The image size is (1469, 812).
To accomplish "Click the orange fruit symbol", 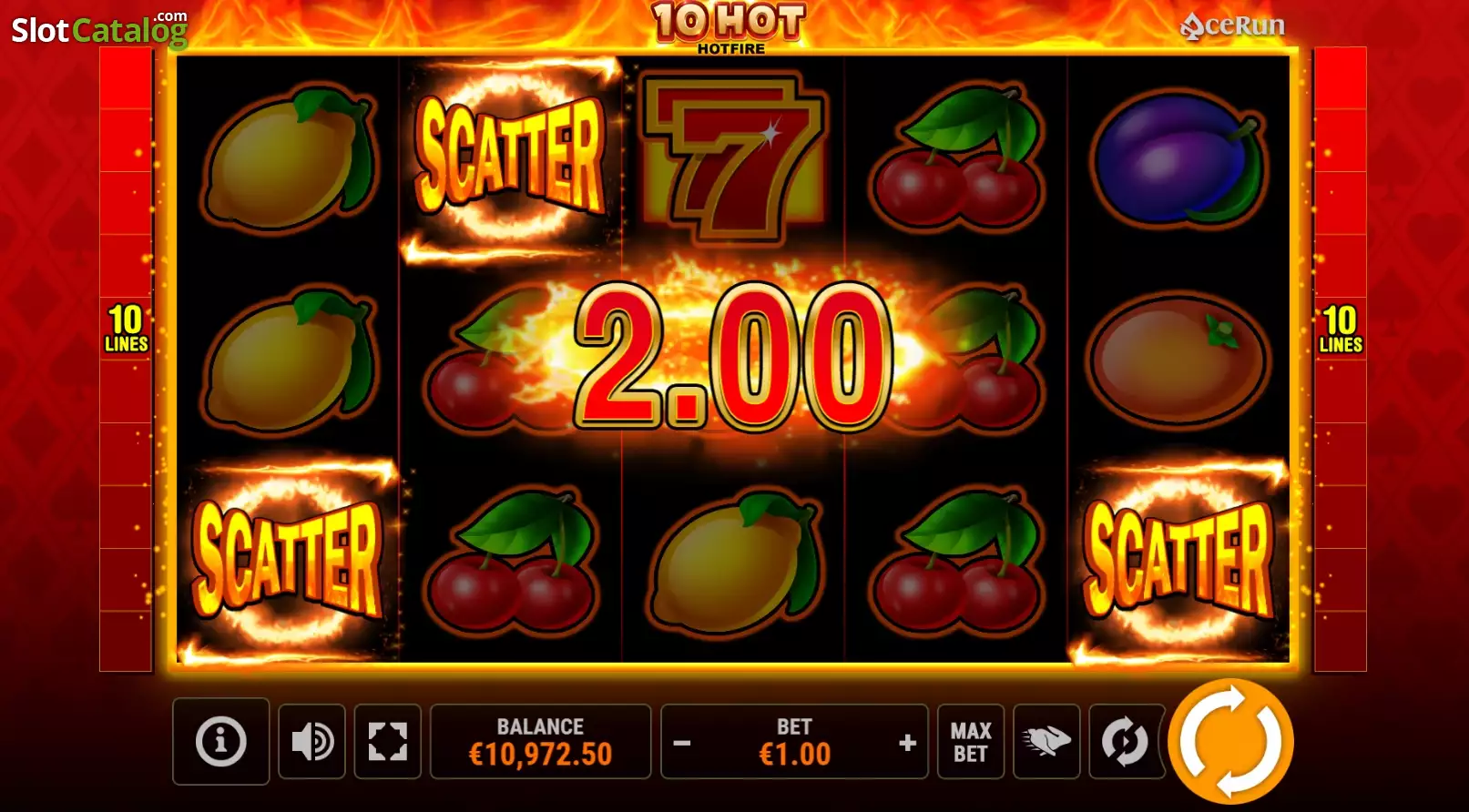I will (1178, 360).
